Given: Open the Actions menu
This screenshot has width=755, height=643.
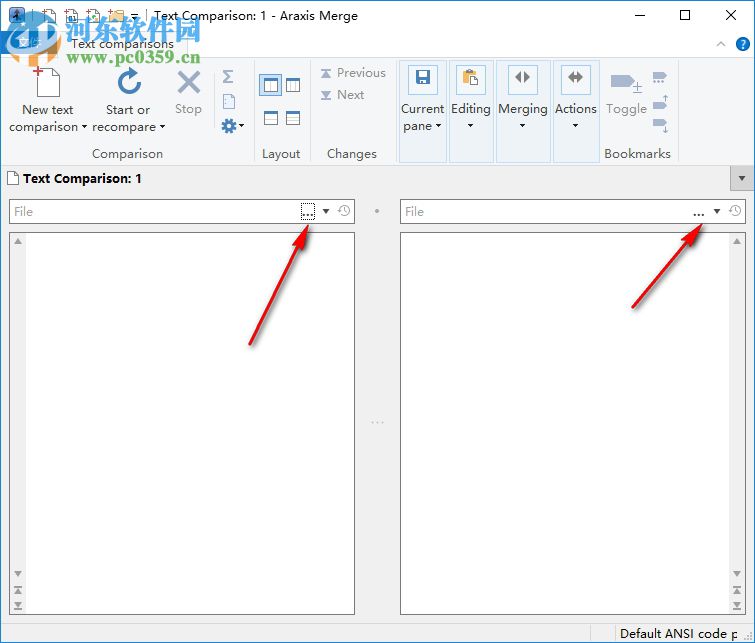Looking at the screenshot, I should click(x=575, y=111).
